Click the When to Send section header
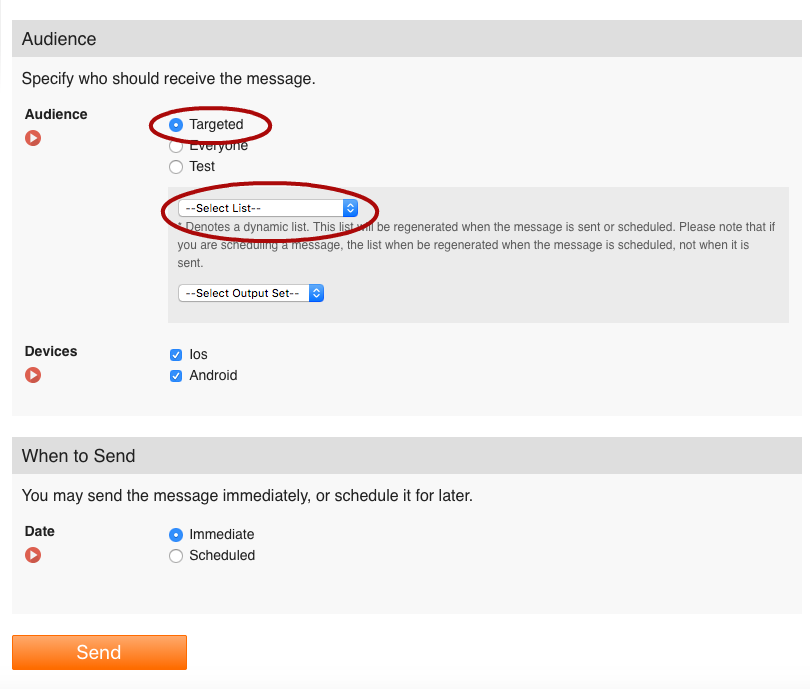This screenshot has height=689, width=810. [x=79, y=455]
